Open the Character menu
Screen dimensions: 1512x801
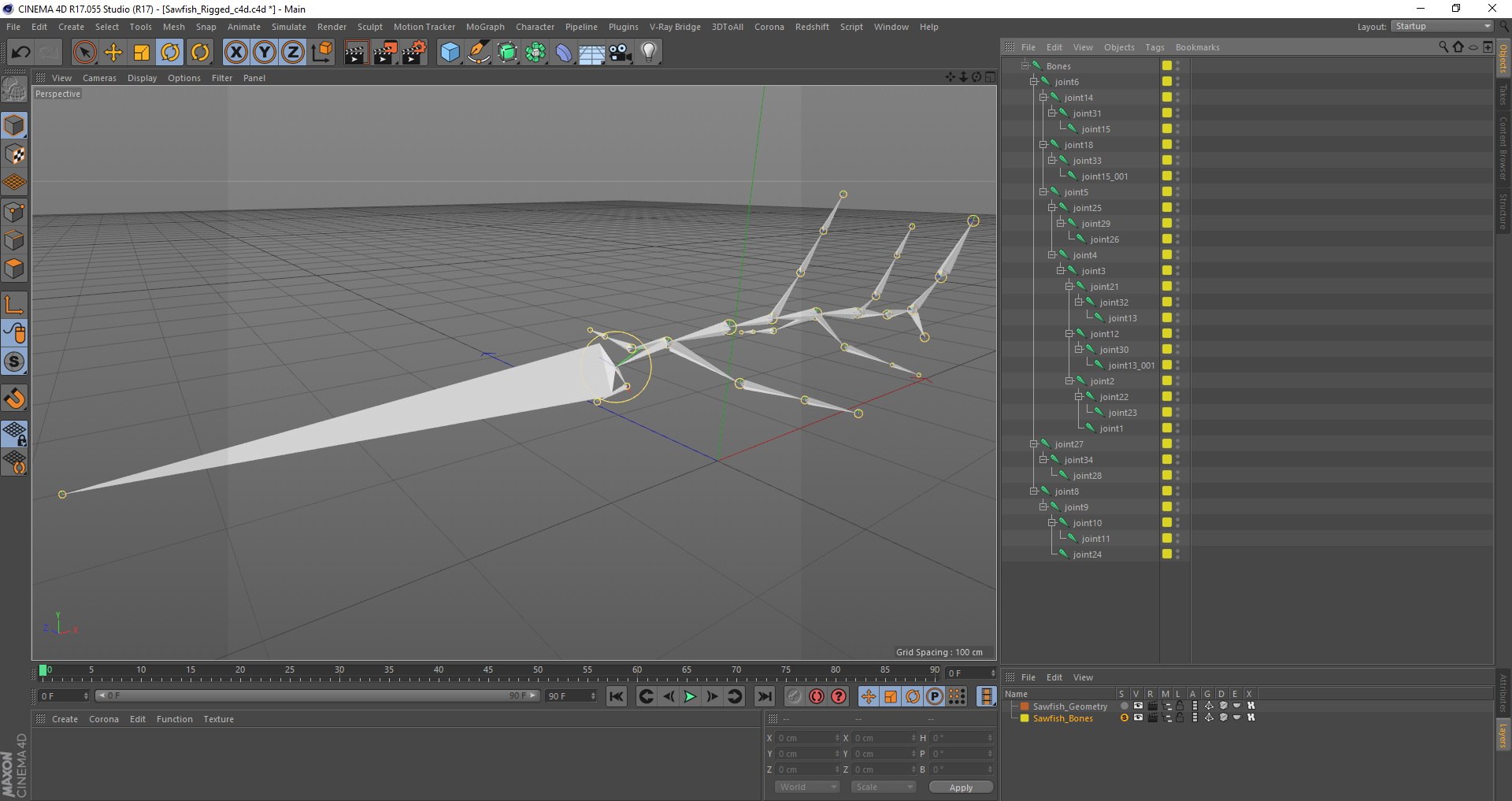535,27
